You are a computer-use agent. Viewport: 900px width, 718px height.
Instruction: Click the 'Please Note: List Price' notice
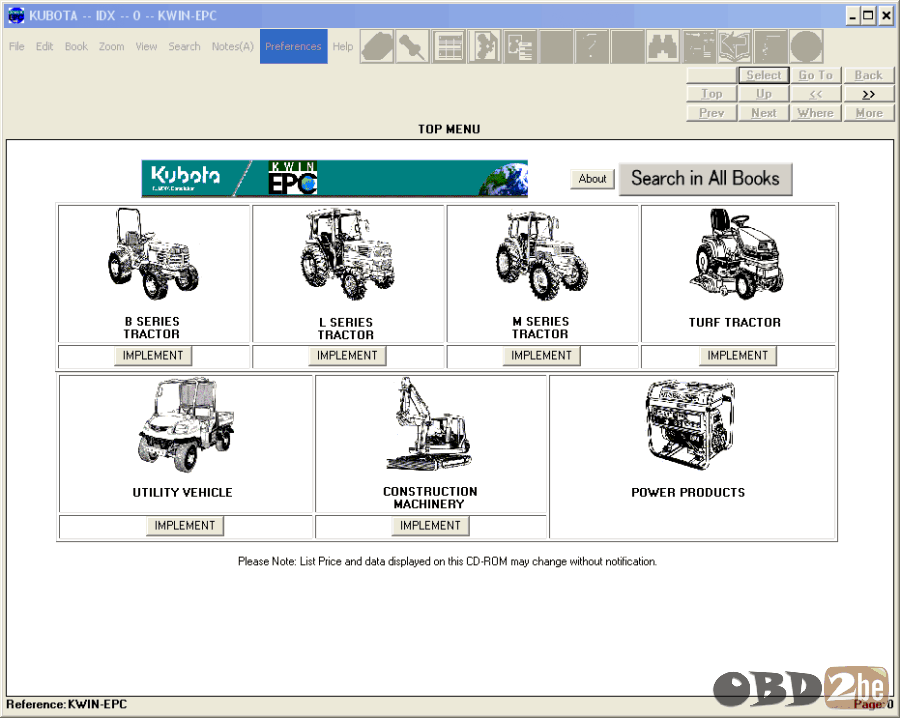[x=447, y=561]
